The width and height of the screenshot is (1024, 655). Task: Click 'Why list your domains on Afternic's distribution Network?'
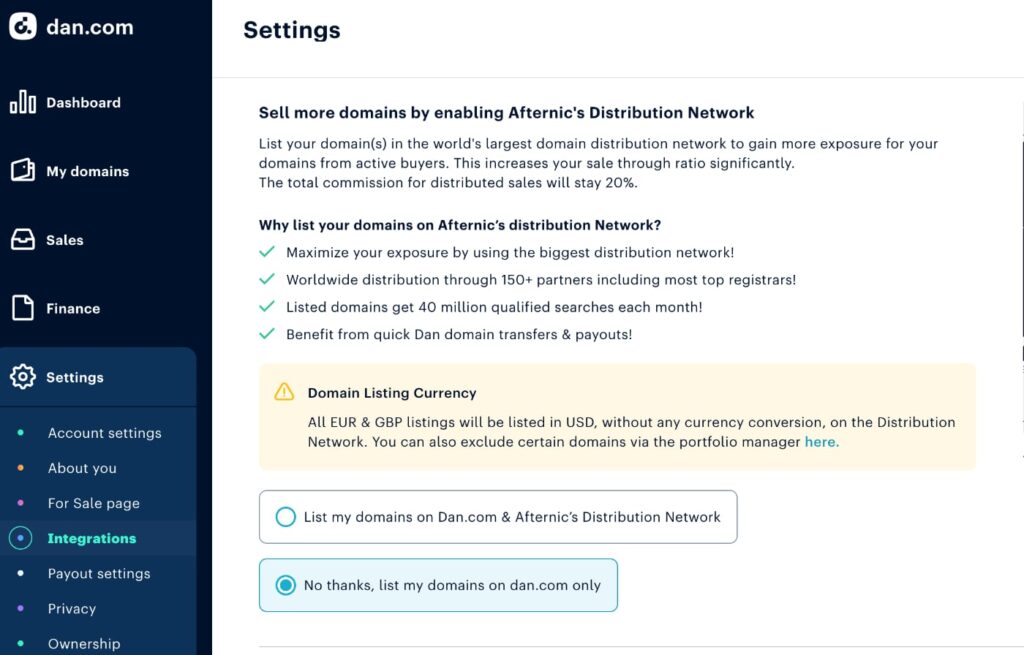(460, 225)
